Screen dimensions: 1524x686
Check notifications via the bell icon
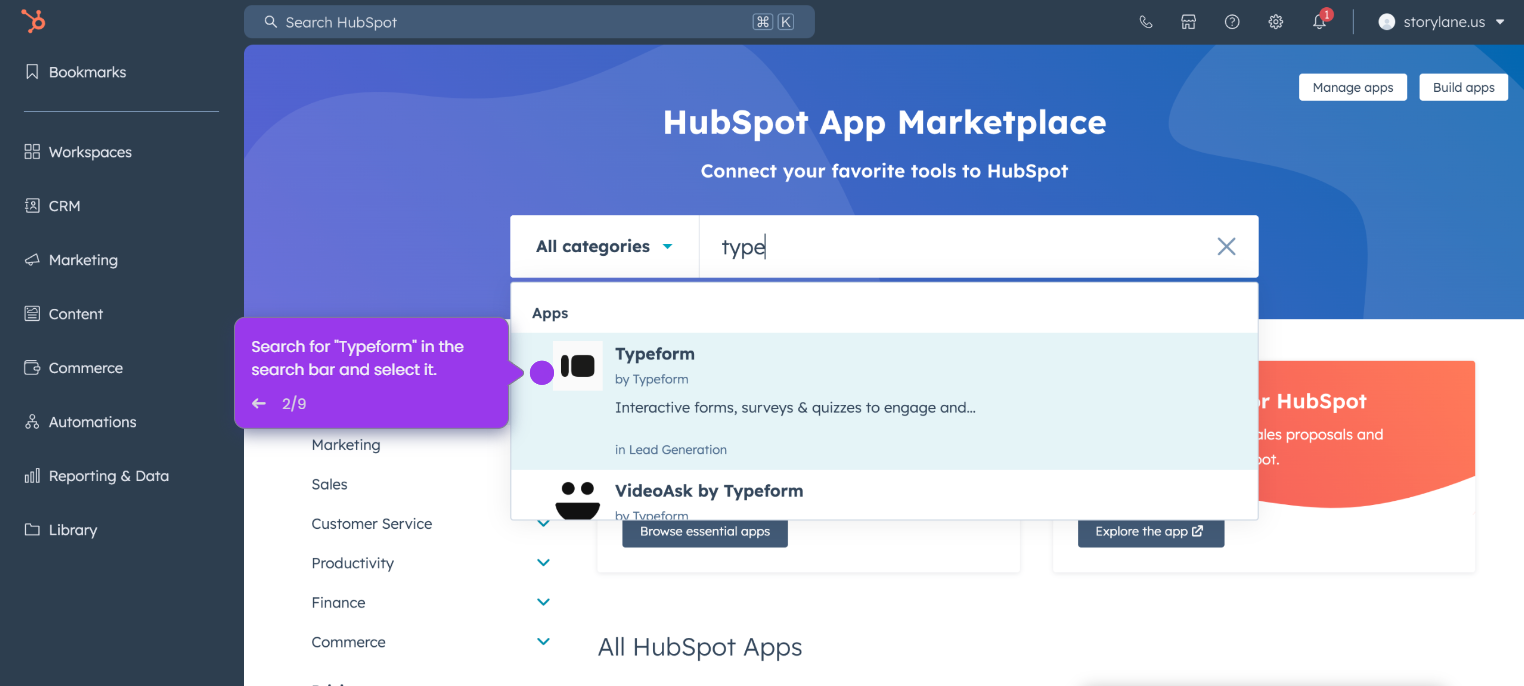coord(1319,21)
